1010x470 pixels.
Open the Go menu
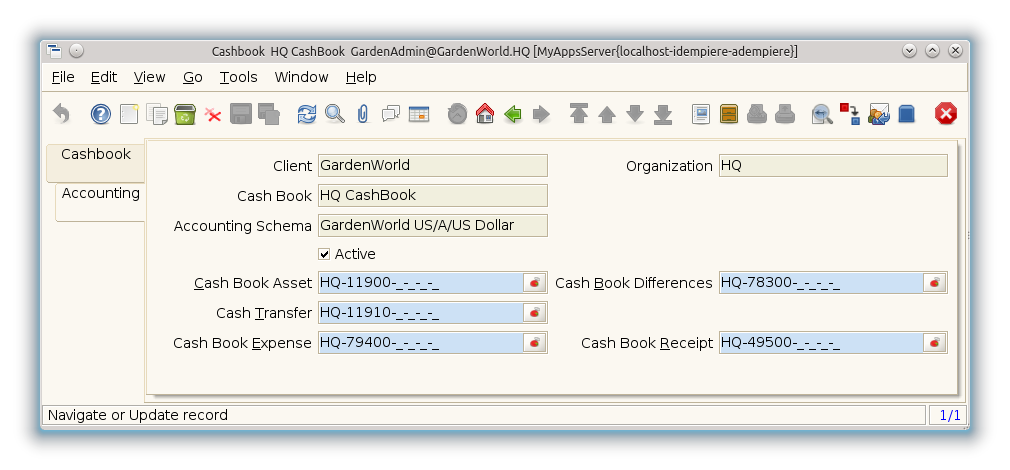pos(193,77)
